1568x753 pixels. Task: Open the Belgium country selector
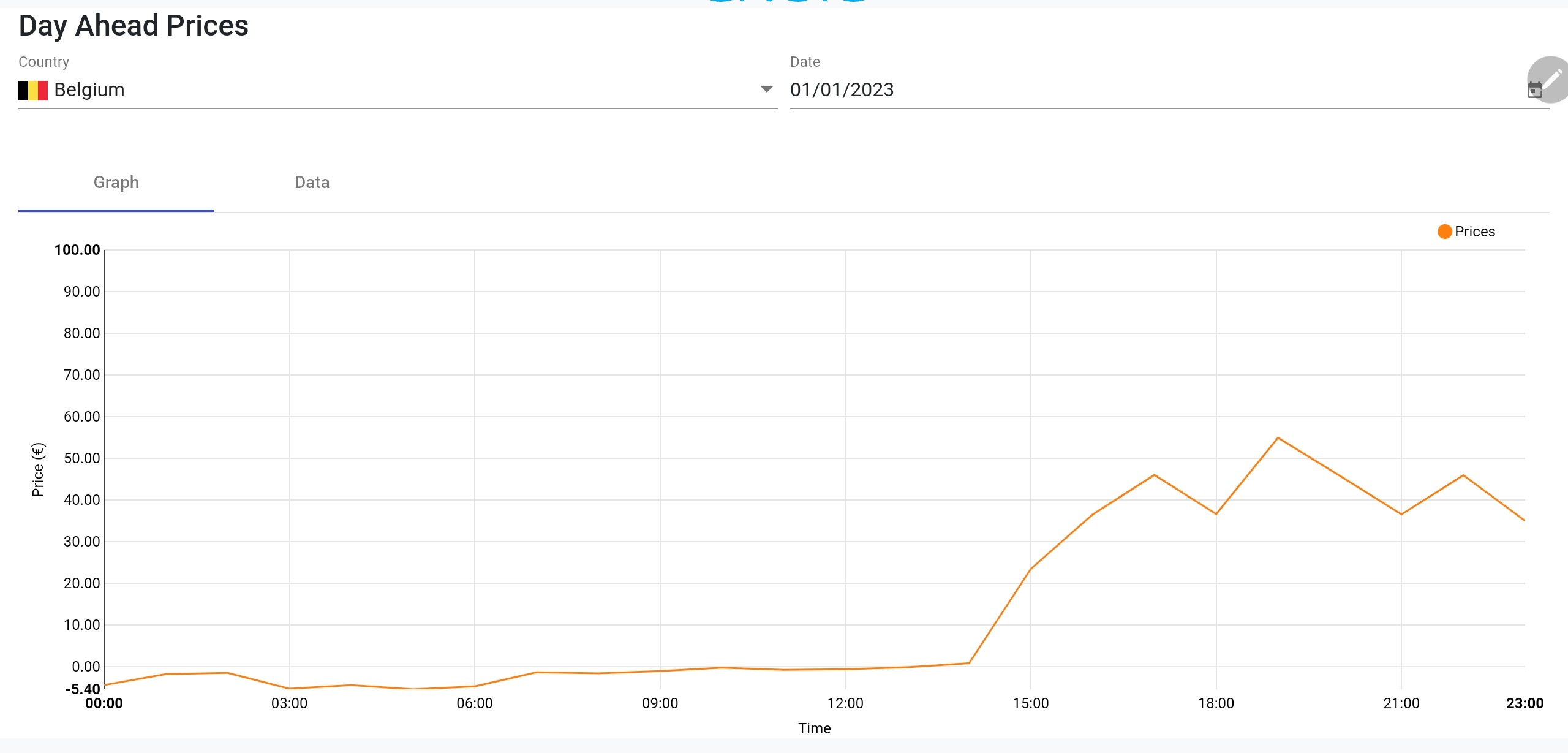(x=392, y=90)
